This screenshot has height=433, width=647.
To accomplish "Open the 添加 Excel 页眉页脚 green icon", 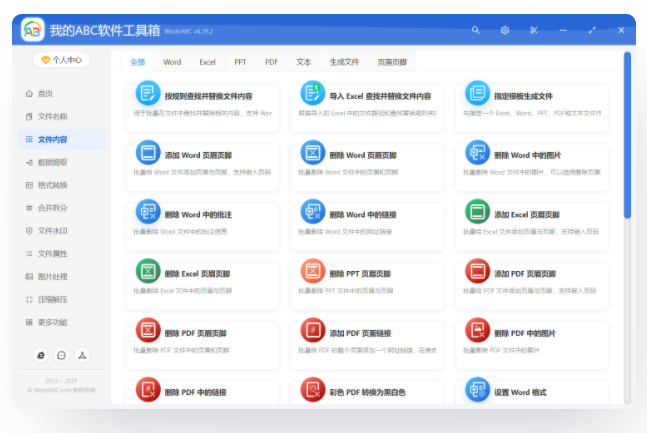I will (477, 212).
